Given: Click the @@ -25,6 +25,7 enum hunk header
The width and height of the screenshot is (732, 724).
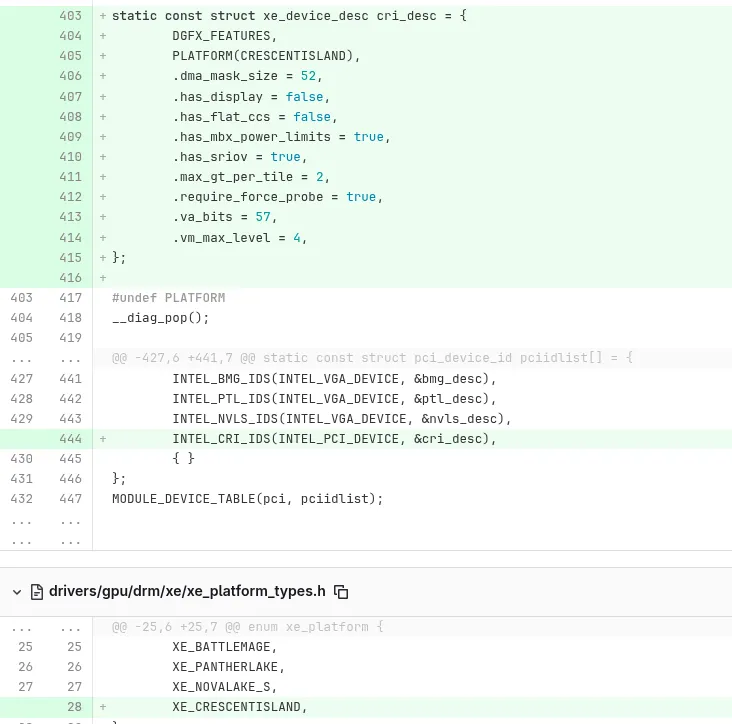Looking at the screenshot, I should [248, 627].
